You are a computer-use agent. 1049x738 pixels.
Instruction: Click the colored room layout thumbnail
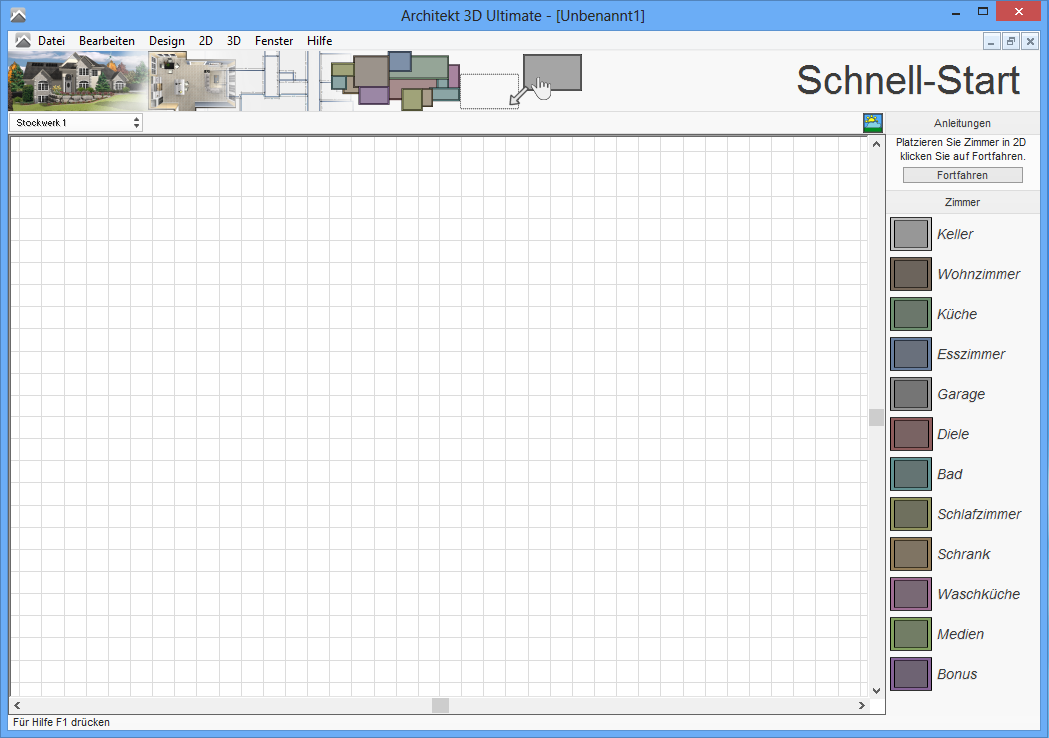click(x=395, y=81)
